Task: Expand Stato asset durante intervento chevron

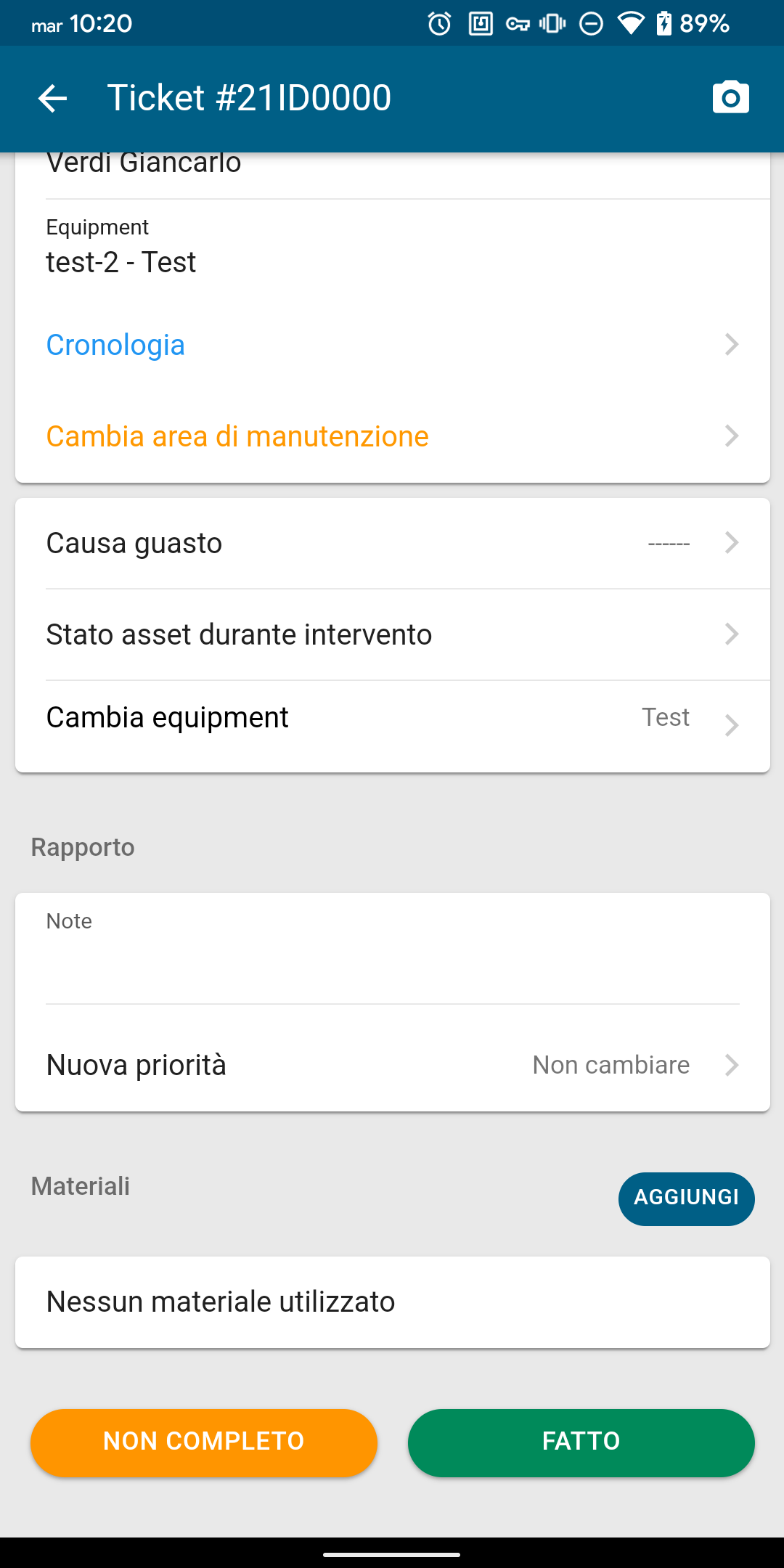Action: tap(731, 634)
